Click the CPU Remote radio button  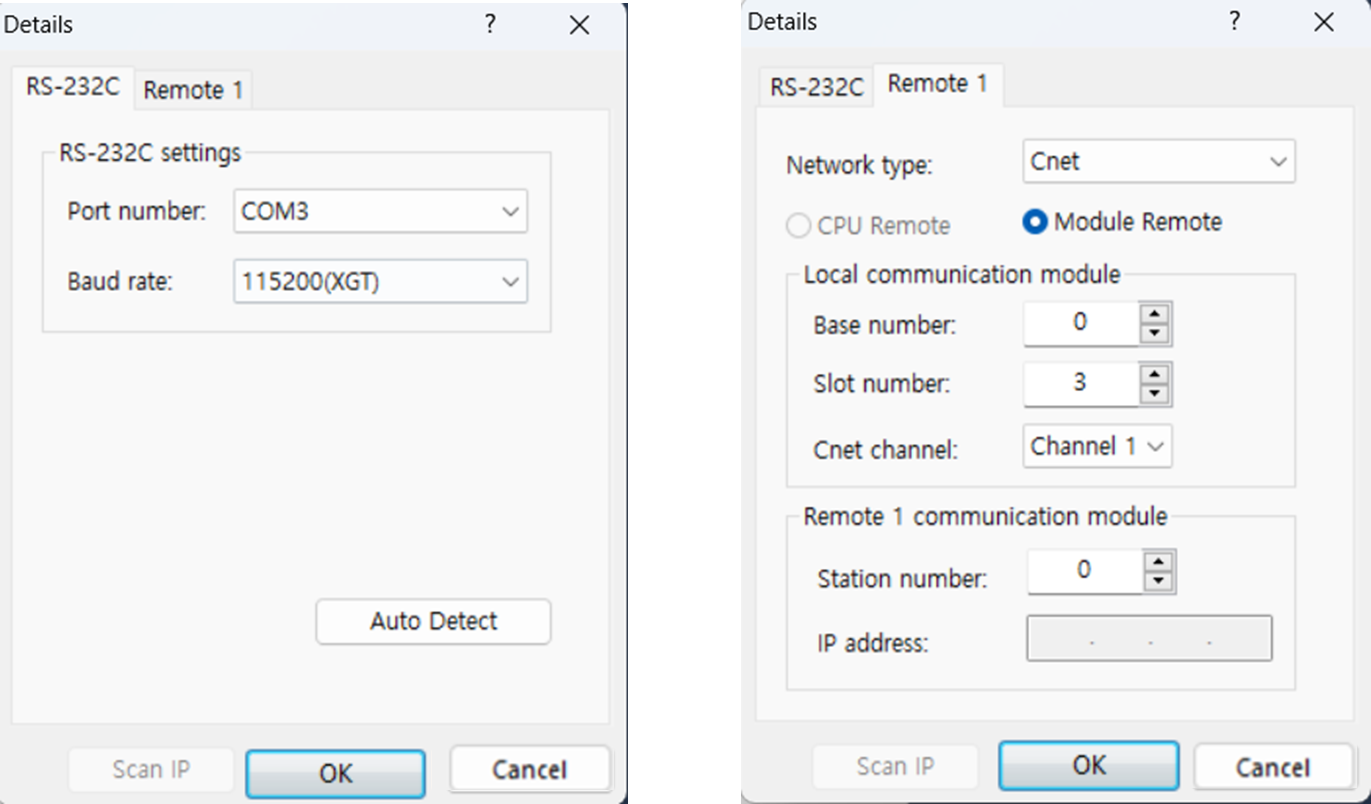tap(798, 225)
